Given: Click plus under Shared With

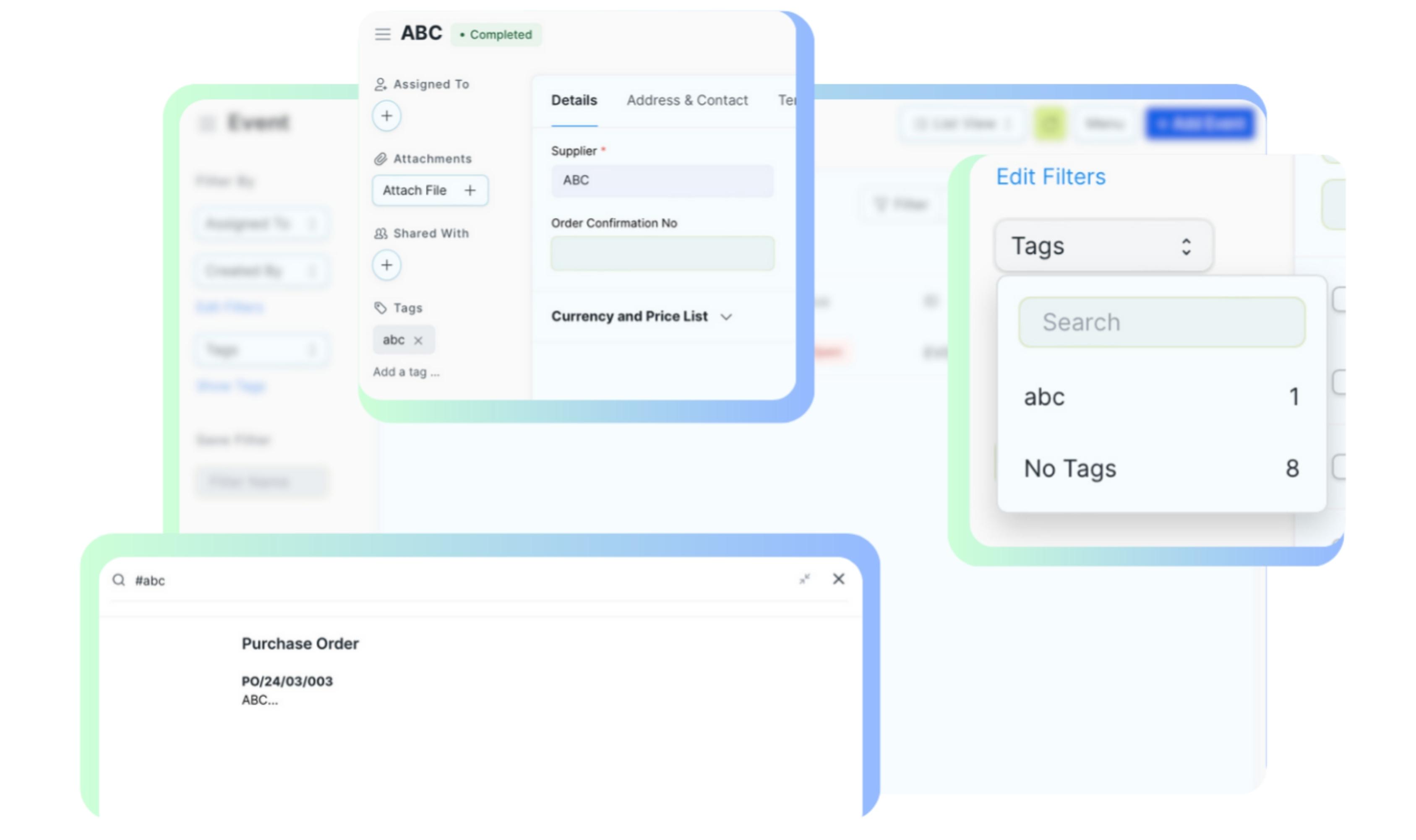Looking at the screenshot, I should [x=386, y=265].
